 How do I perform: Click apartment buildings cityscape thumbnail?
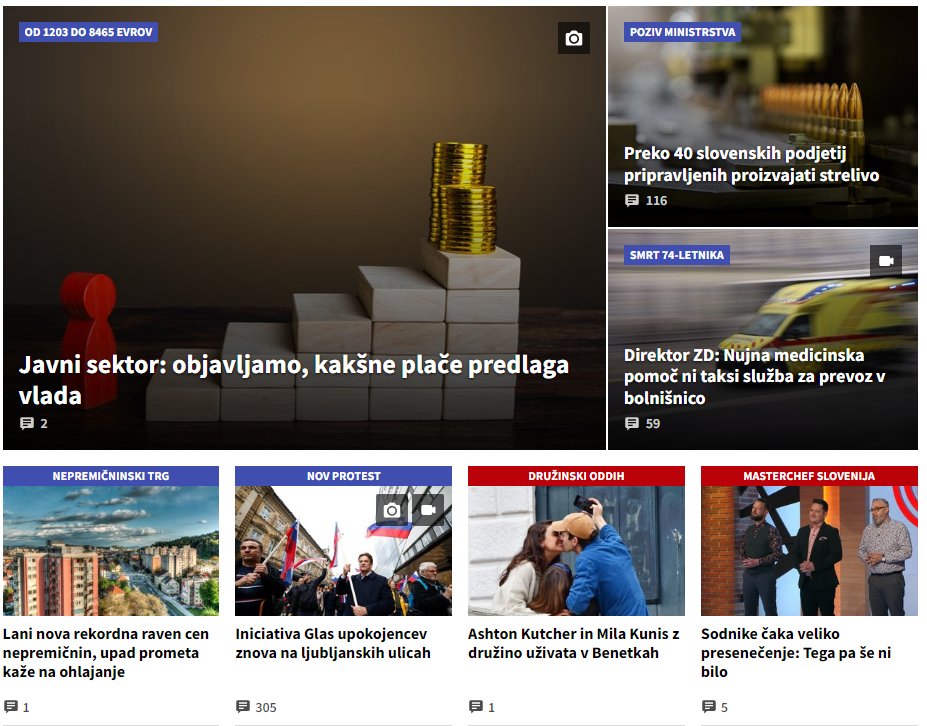click(111, 550)
